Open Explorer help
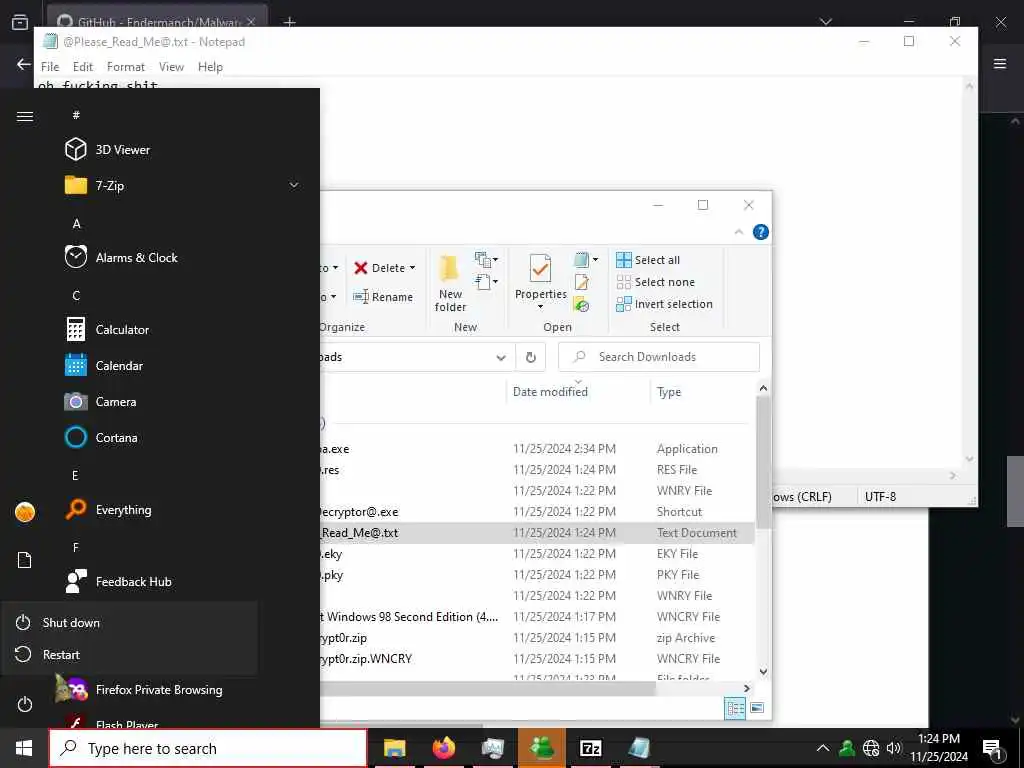The width and height of the screenshot is (1024, 768). tap(761, 232)
